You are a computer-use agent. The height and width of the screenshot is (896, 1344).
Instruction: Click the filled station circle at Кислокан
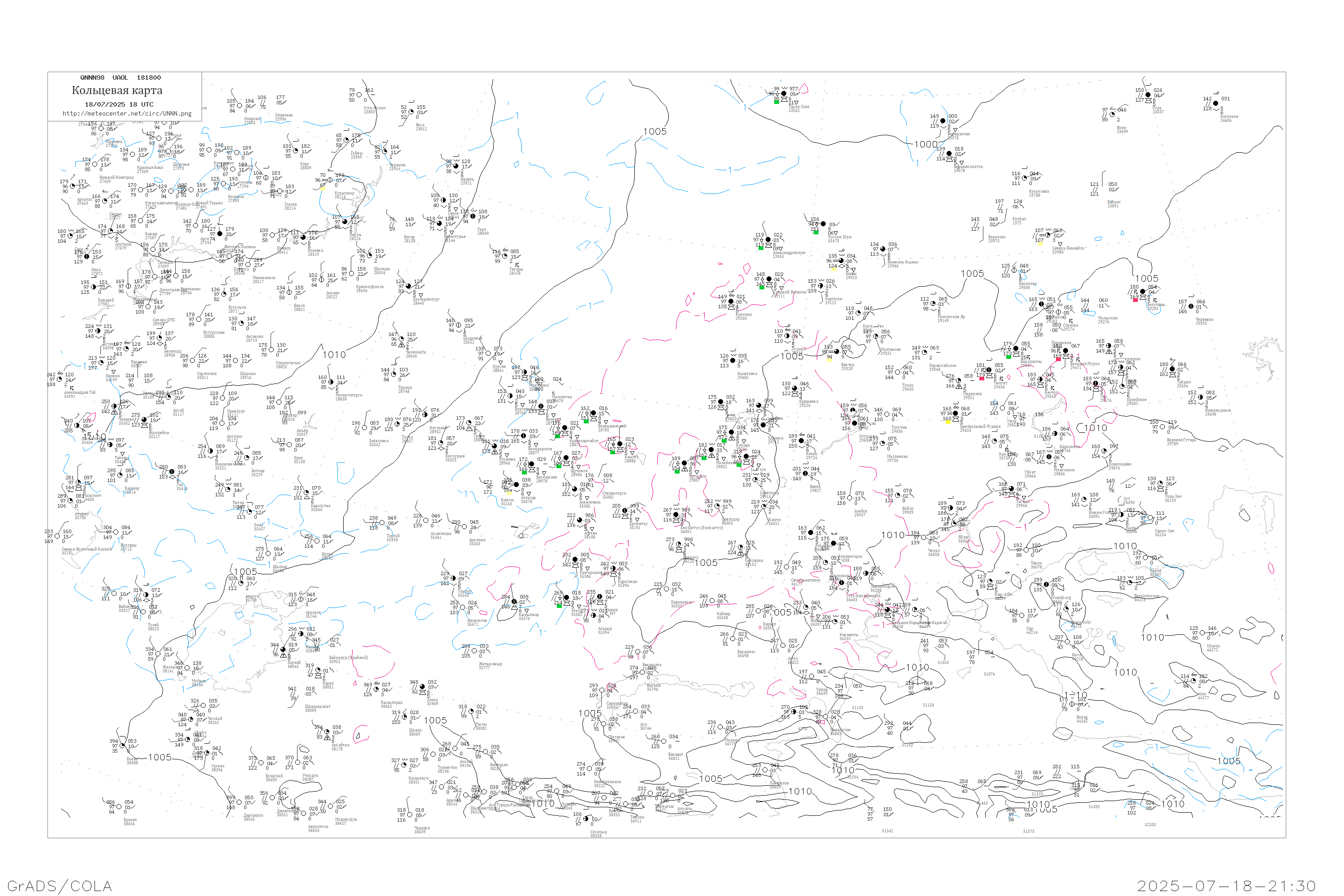1215,103
